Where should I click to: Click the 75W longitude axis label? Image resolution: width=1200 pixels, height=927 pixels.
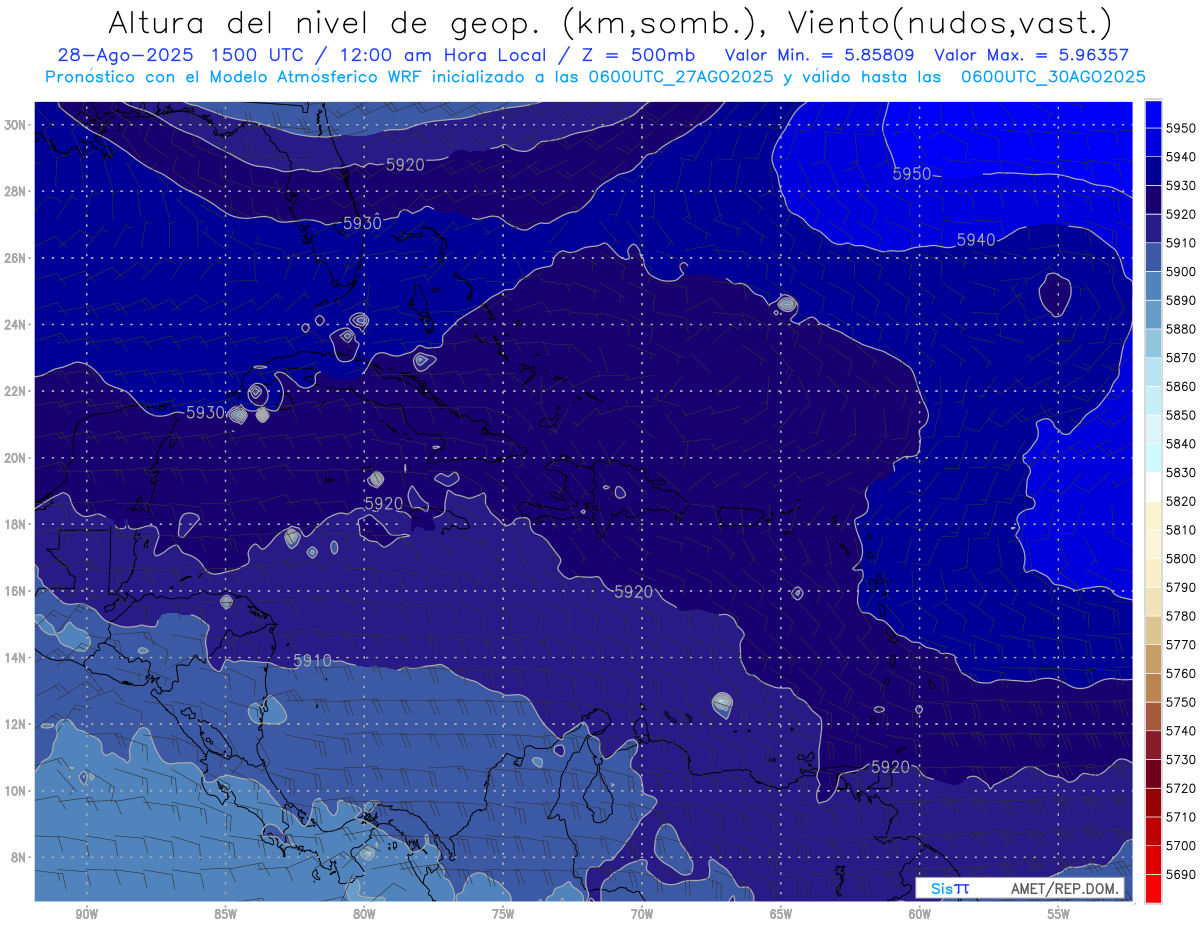[x=503, y=914]
